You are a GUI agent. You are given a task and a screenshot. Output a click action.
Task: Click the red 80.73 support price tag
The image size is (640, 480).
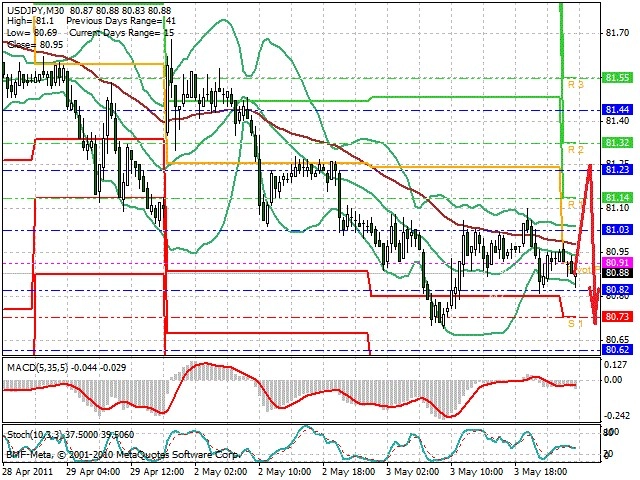pos(618,316)
